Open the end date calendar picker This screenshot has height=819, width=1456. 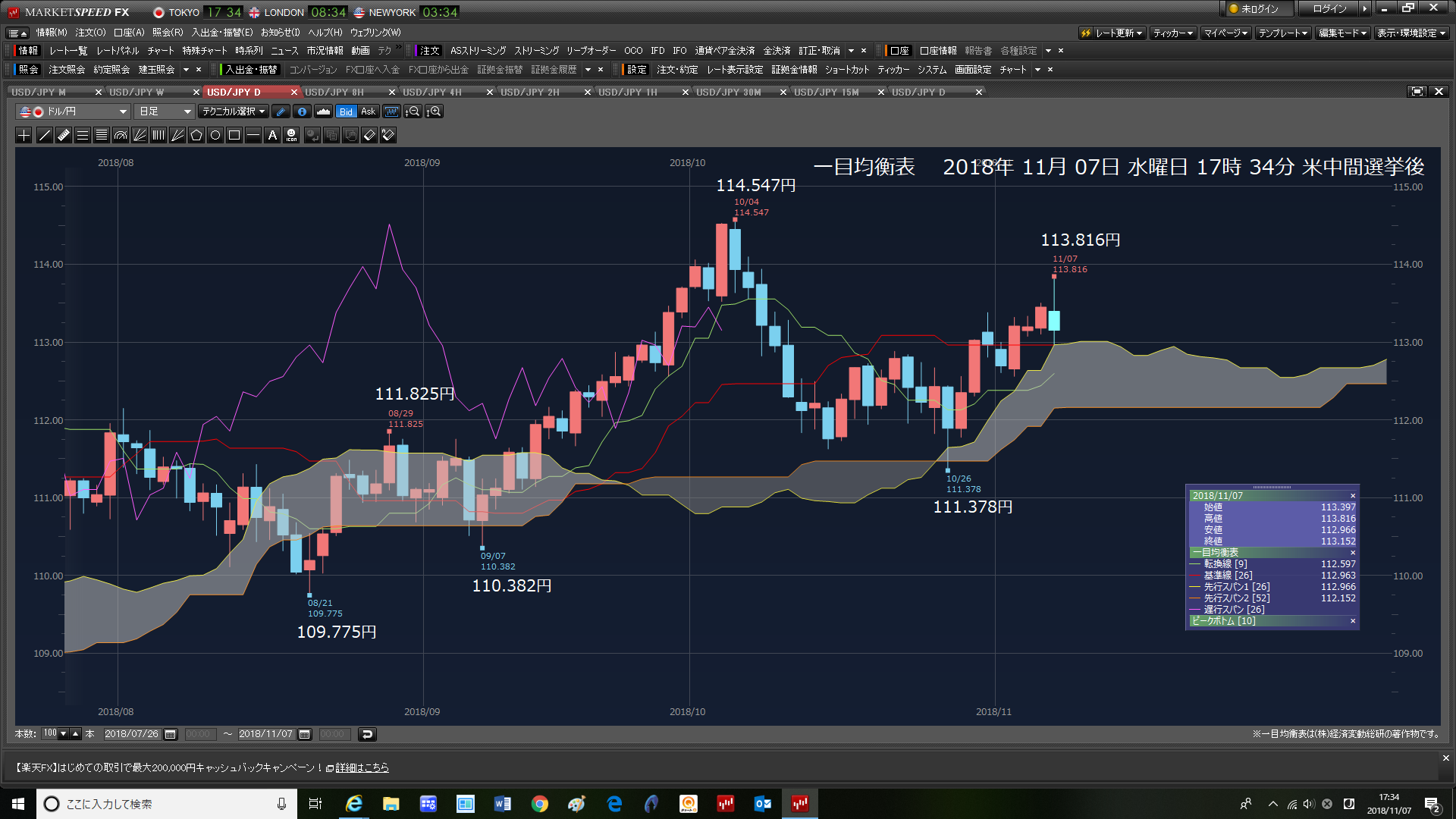pyautogui.click(x=305, y=734)
